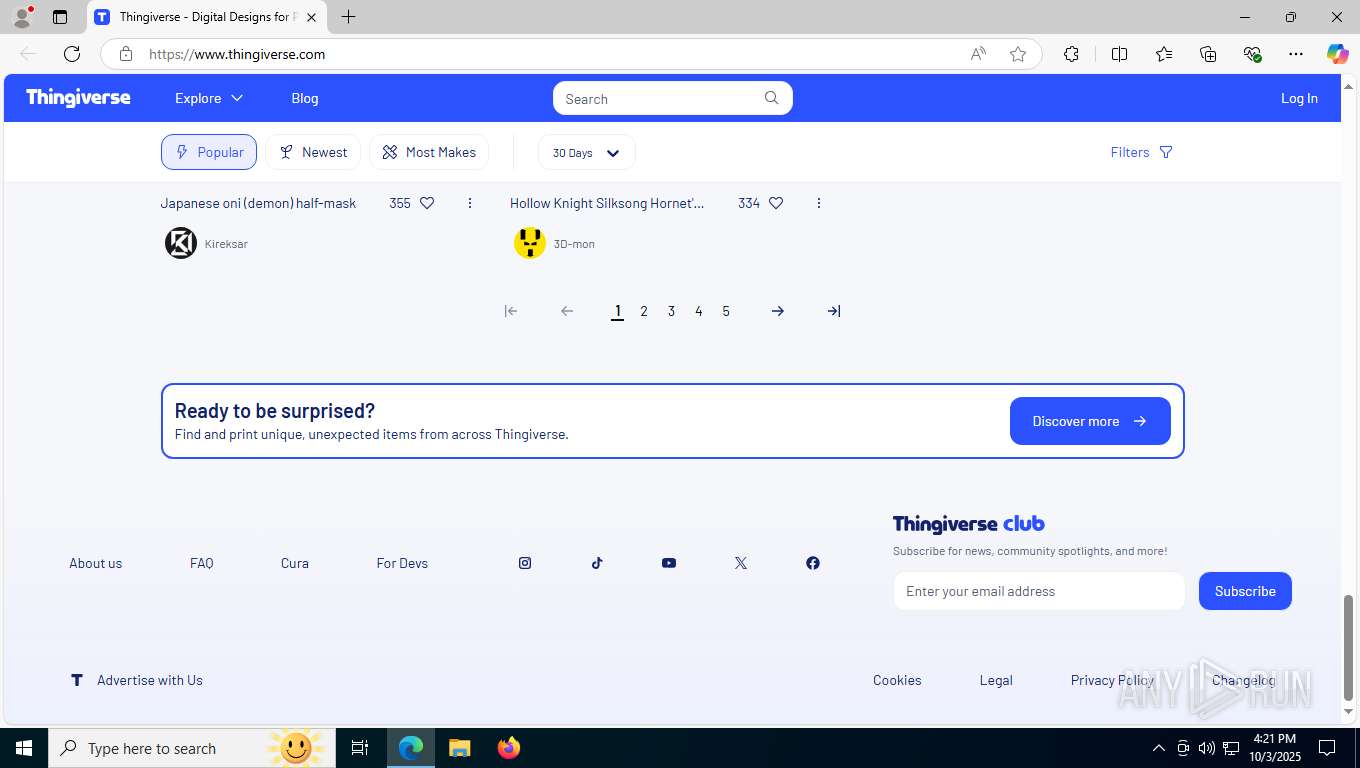Toggle split screen in Edge
The image size is (1360, 768).
click(1119, 54)
